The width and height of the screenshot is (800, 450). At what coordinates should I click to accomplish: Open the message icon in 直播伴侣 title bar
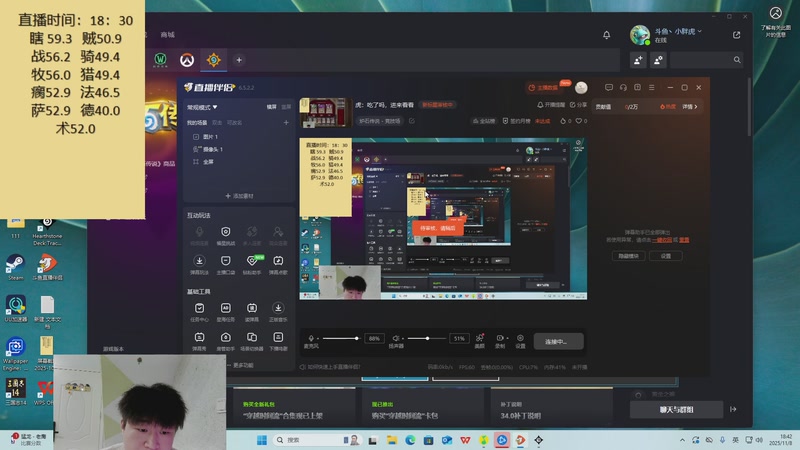[609, 87]
